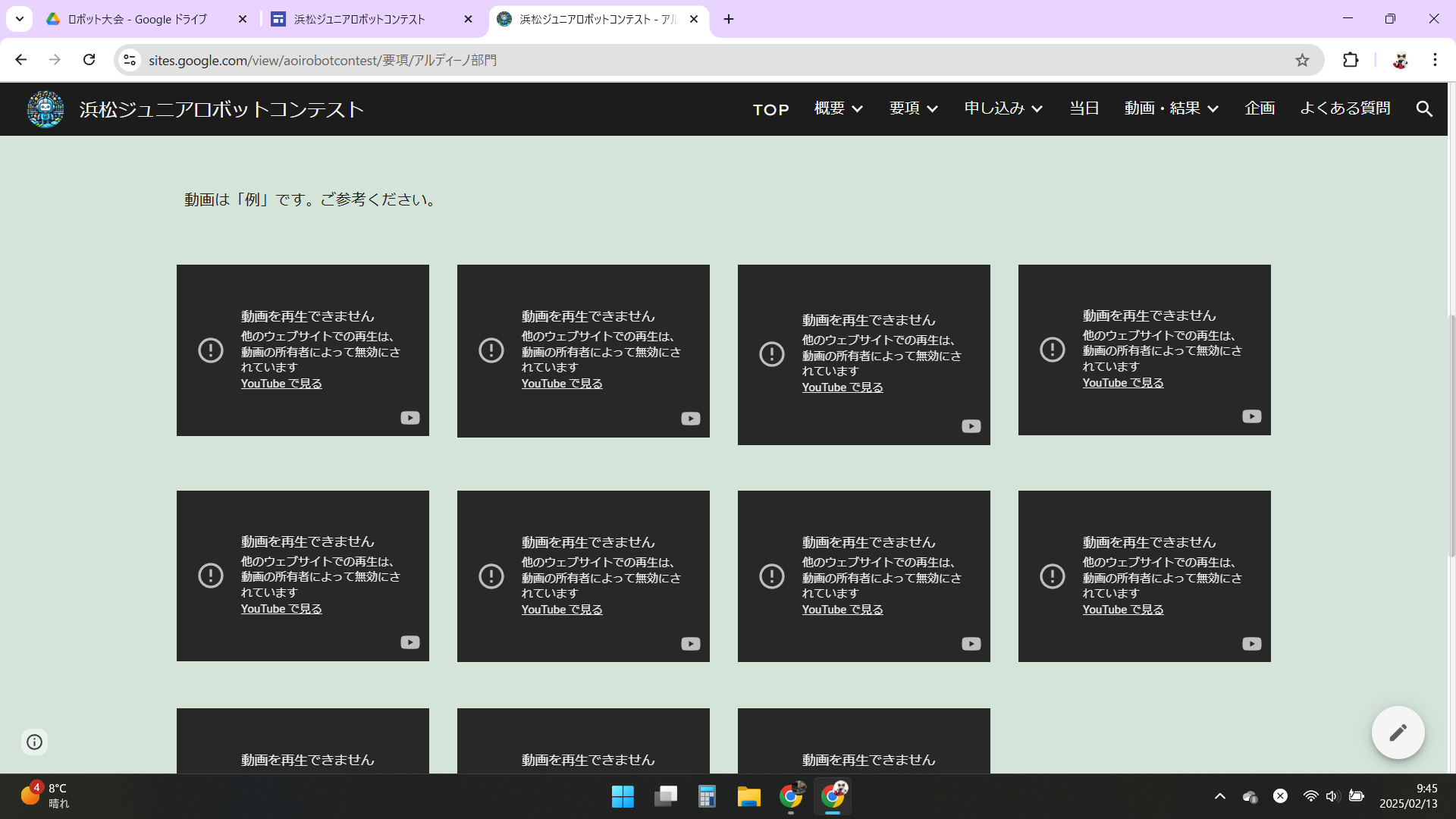Switch to ロボット大会 Google ドライブ tab
Viewport: 1456px width, 819px height.
click(x=136, y=19)
